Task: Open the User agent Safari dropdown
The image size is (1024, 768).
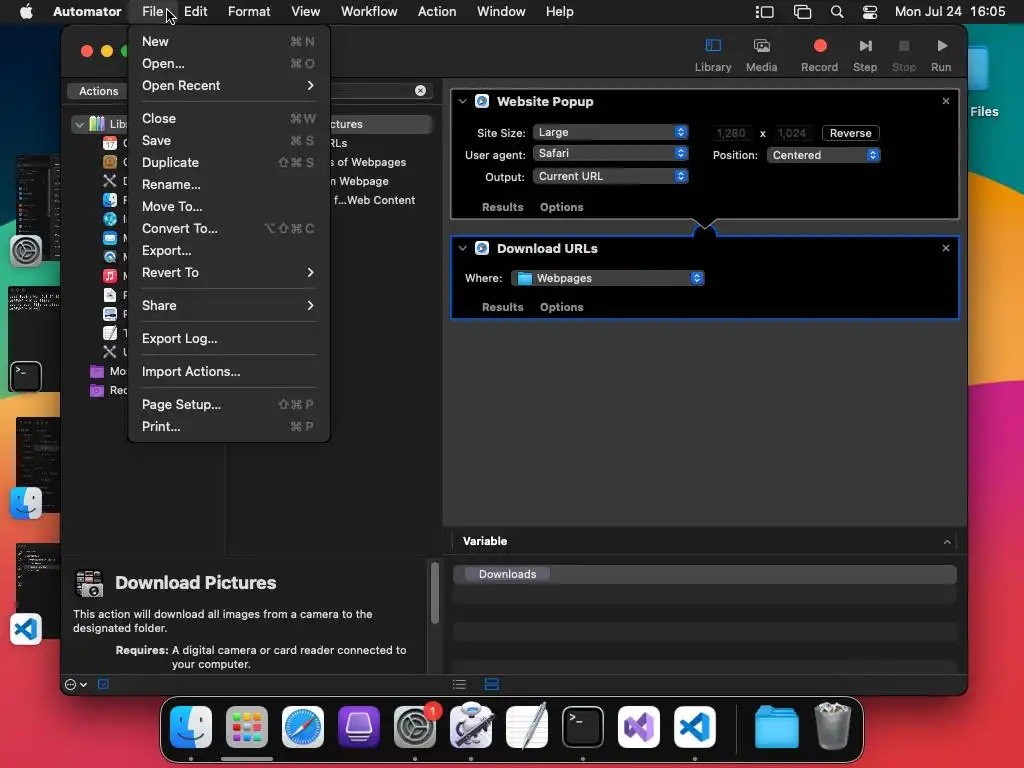Action: coord(611,153)
